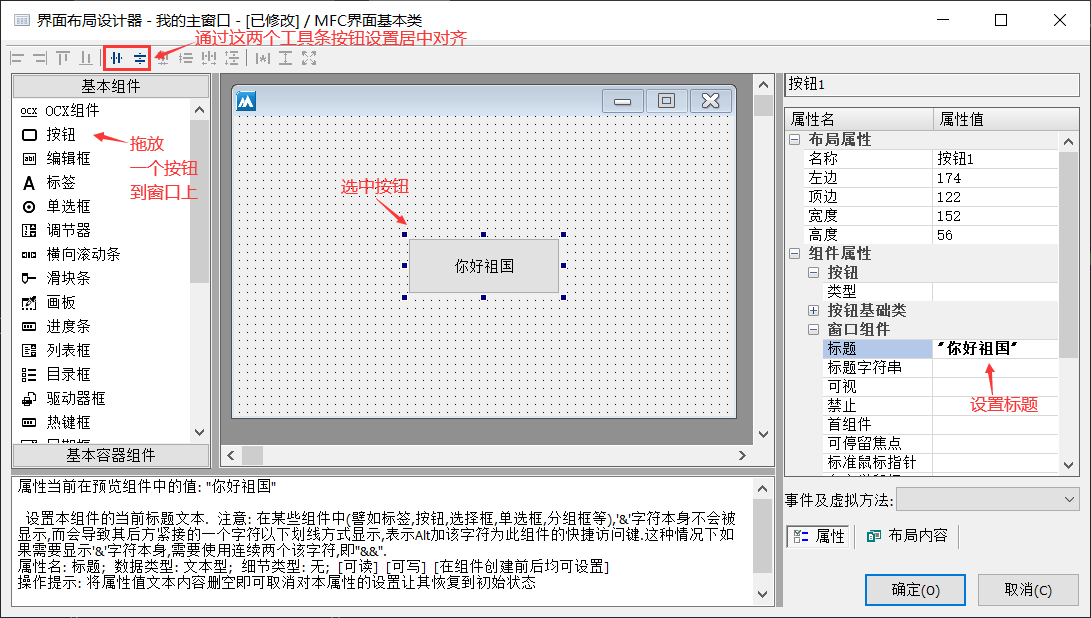Viewport: 1091px width, 618px height.
Task: Select the 横向滚动条 component icon
Action: point(29,255)
